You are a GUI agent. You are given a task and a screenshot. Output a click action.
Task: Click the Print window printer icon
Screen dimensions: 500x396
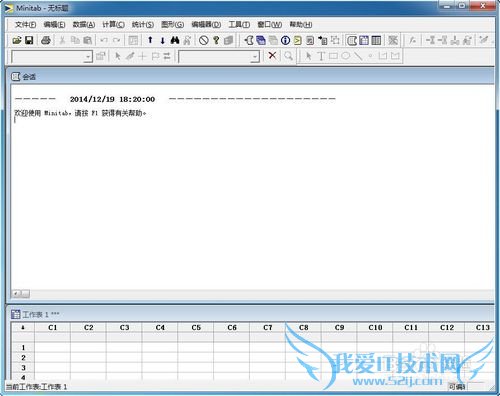click(x=46, y=40)
